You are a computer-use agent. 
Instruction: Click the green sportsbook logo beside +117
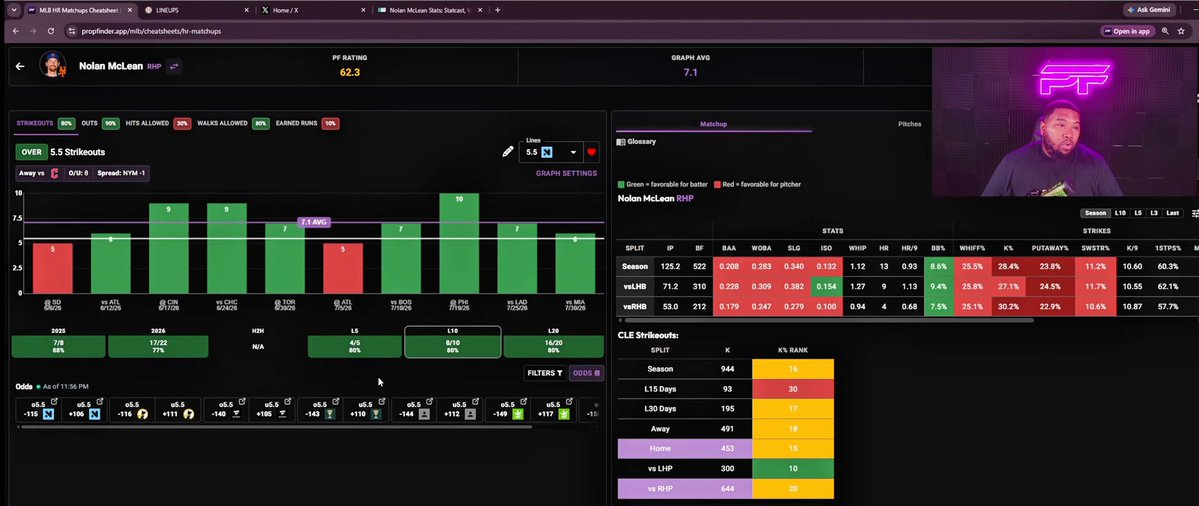[x=564, y=414]
